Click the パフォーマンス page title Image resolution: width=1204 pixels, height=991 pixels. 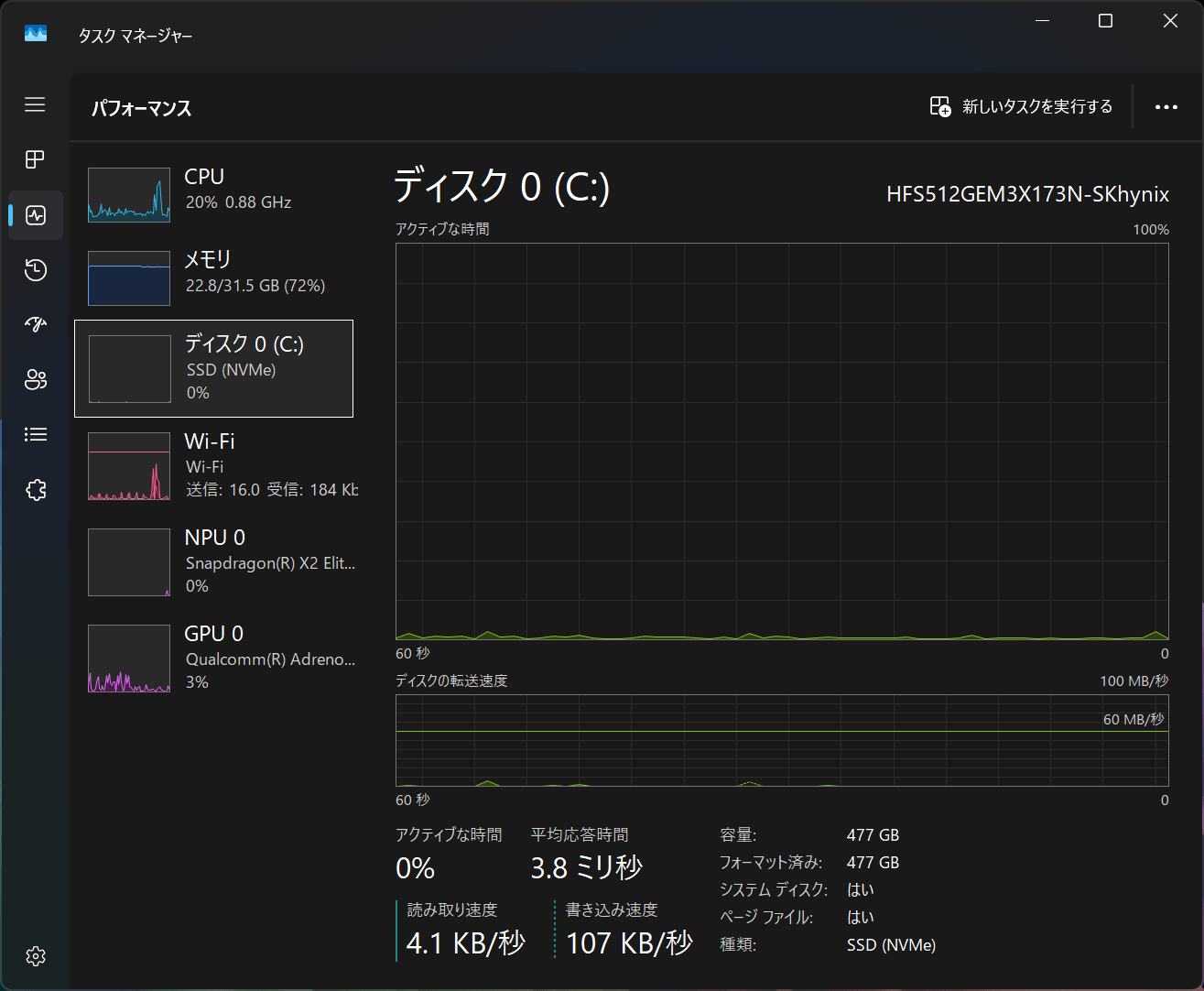(x=142, y=108)
